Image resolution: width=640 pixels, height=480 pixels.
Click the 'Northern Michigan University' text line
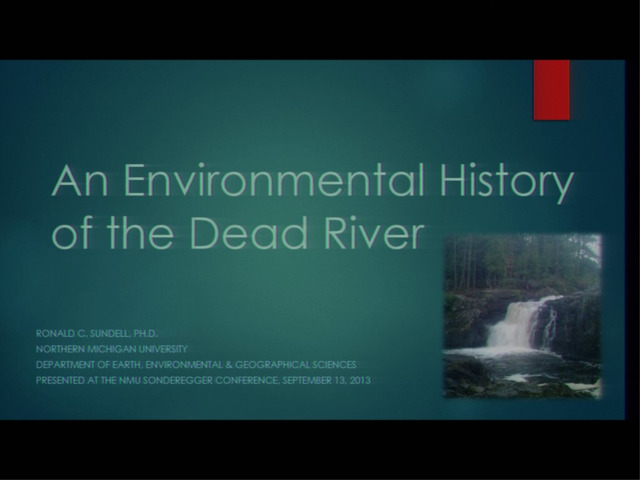111,349
